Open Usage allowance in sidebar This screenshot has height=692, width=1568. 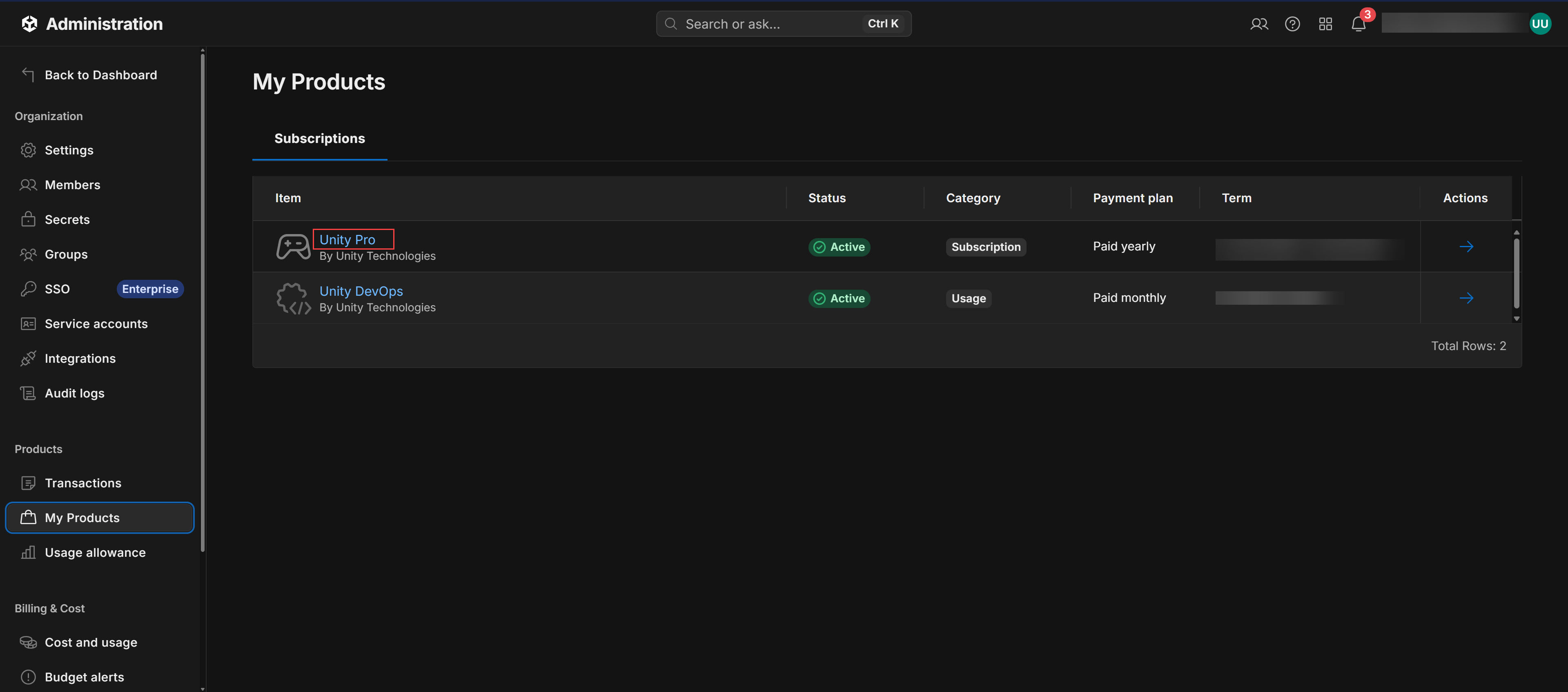tap(100, 553)
